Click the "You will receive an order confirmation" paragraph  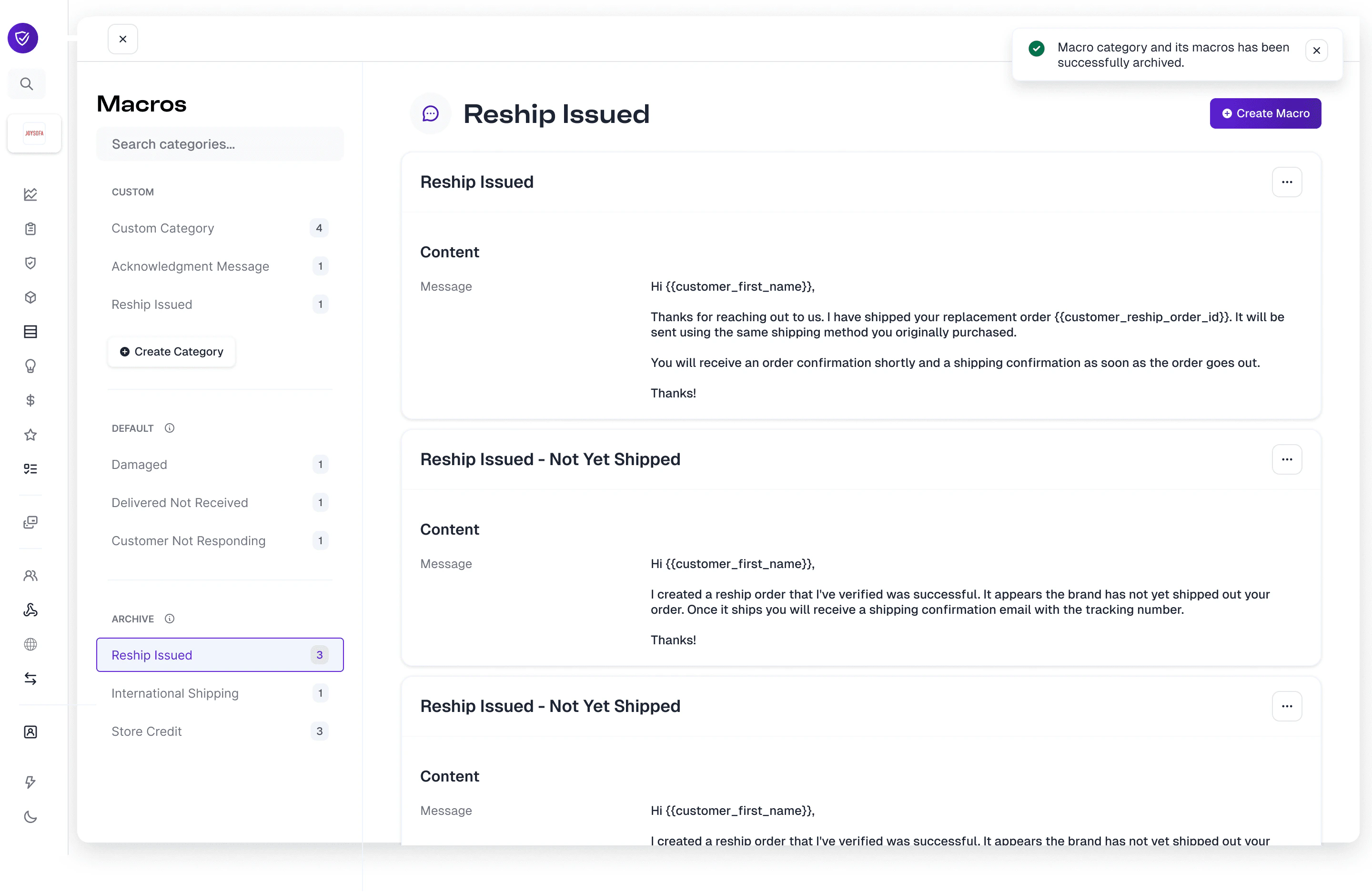coord(955,363)
